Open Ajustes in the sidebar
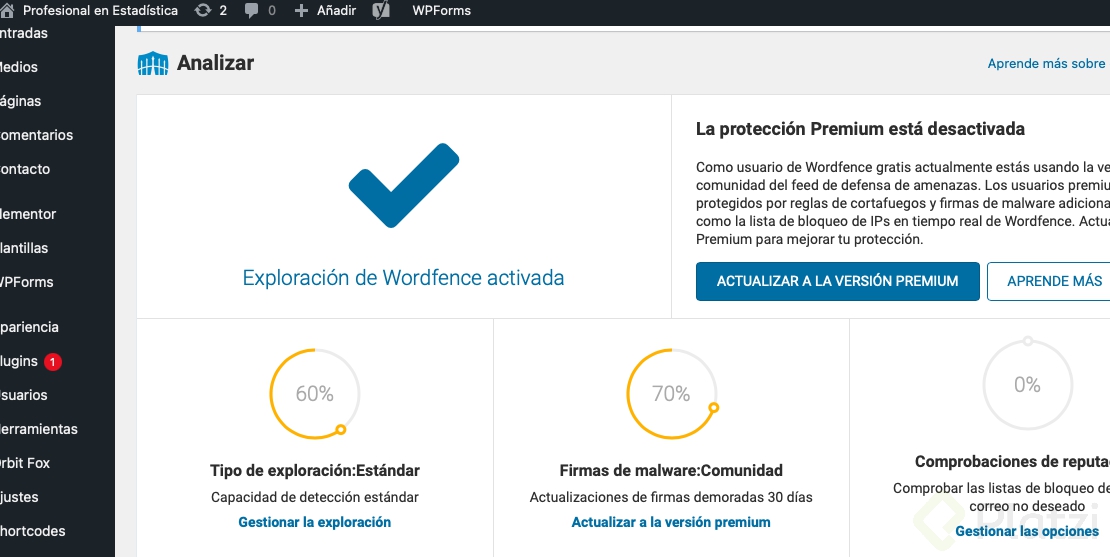 click(x=20, y=498)
